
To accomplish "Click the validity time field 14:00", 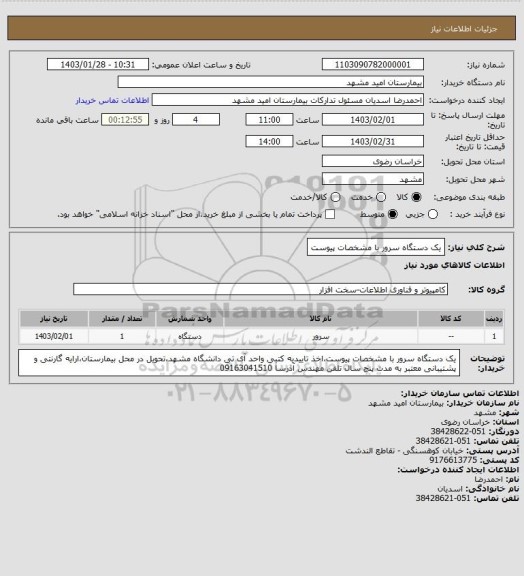I will click(x=269, y=141).
